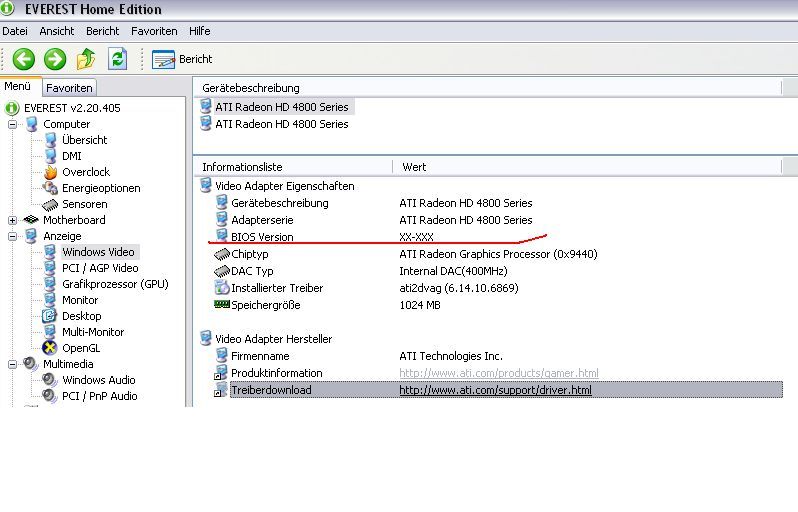Open the Ansicht menu
This screenshot has height=512, width=798.
(x=56, y=31)
